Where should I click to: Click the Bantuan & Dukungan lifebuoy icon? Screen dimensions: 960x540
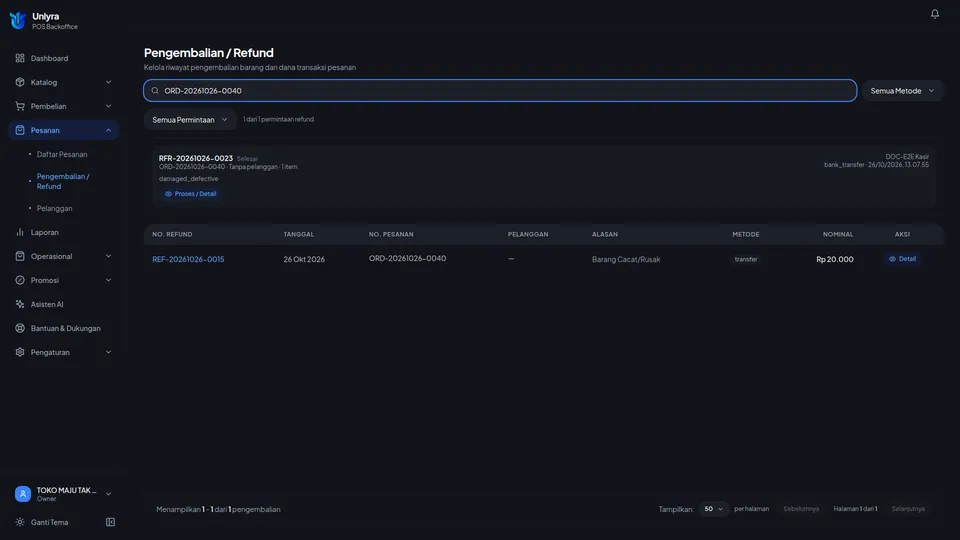[x=20, y=328]
